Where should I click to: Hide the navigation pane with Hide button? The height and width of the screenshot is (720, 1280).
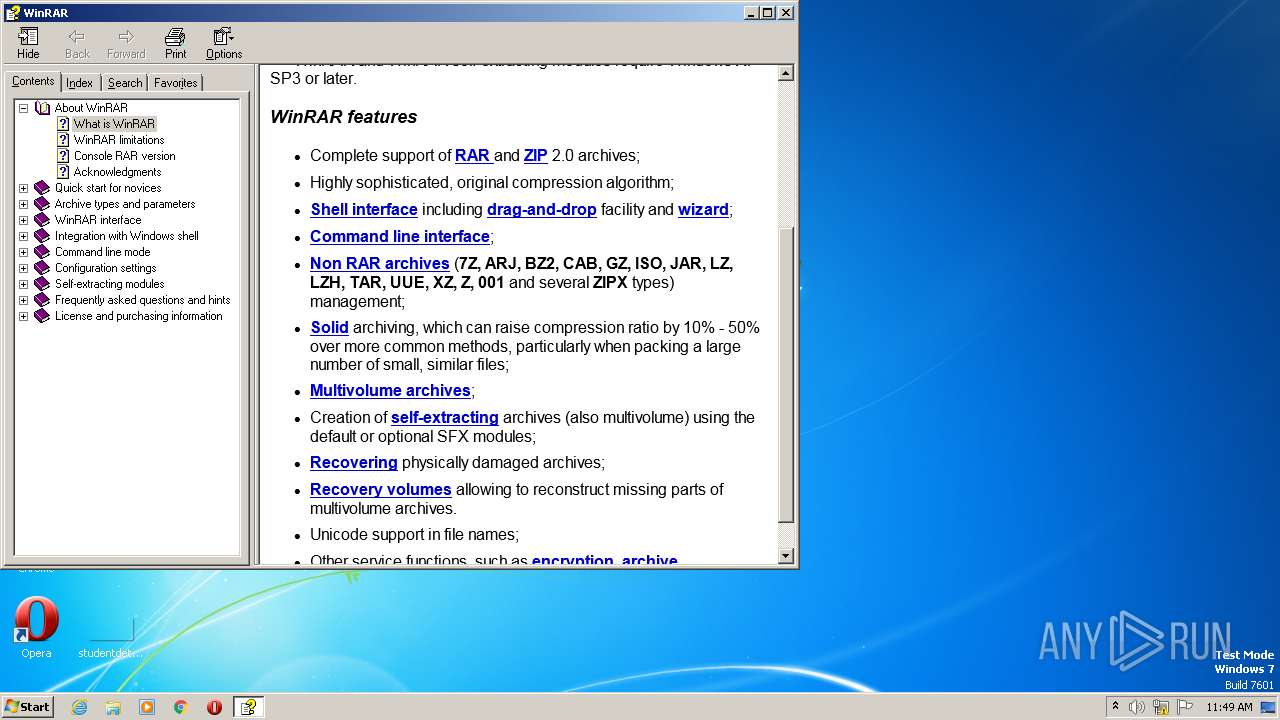pyautogui.click(x=28, y=43)
